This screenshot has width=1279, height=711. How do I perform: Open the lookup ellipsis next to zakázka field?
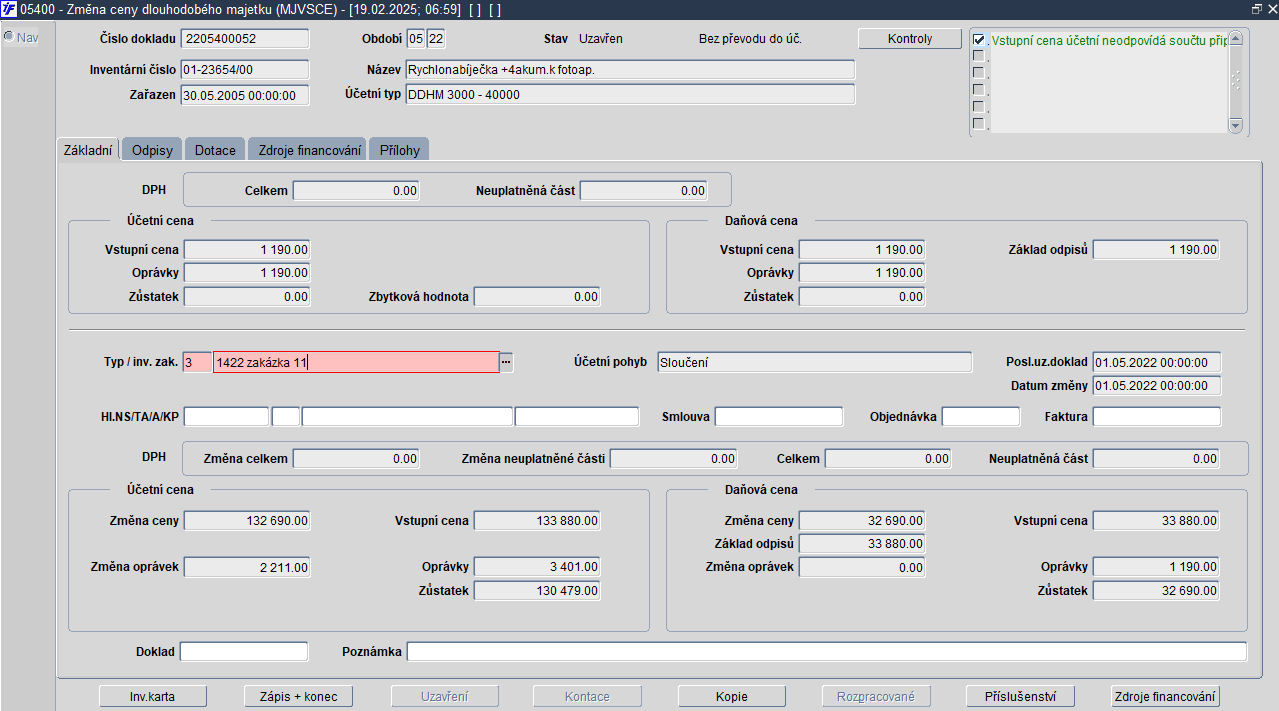coord(506,362)
